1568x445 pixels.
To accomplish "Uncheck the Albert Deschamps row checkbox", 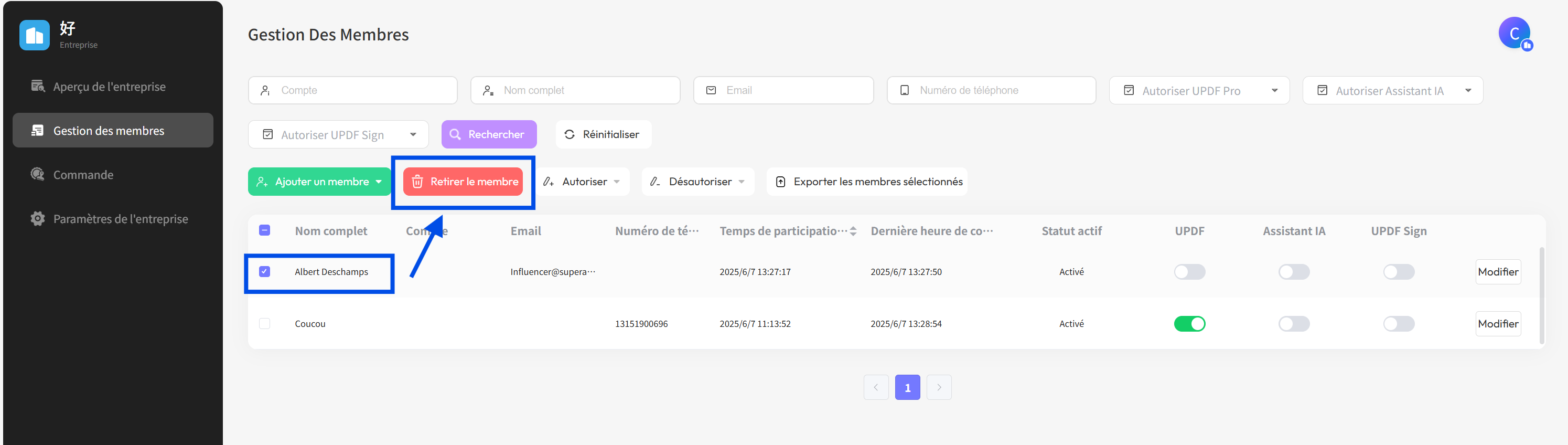I will pos(265,271).
